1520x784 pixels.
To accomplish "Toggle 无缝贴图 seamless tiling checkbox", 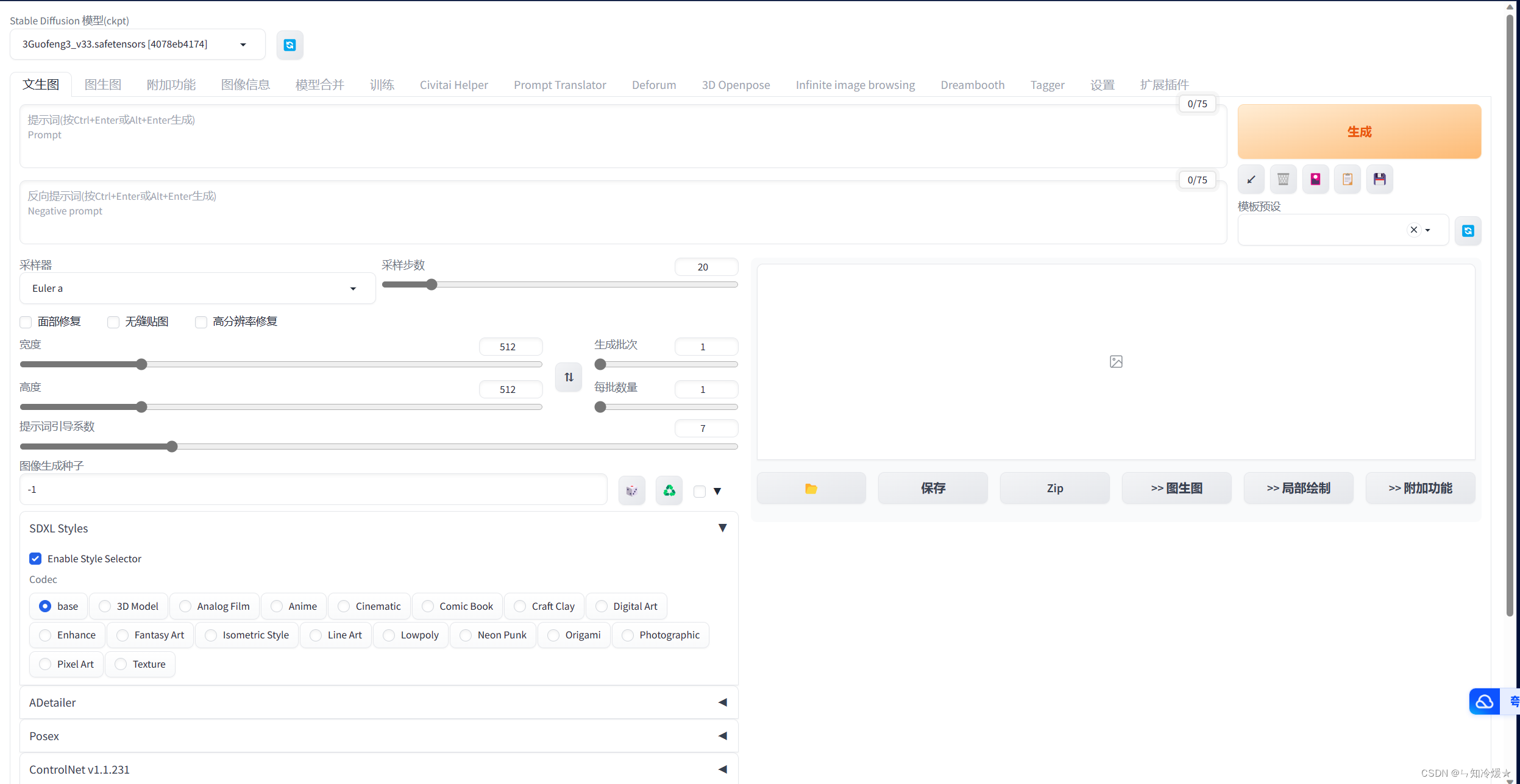I will [x=113, y=321].
